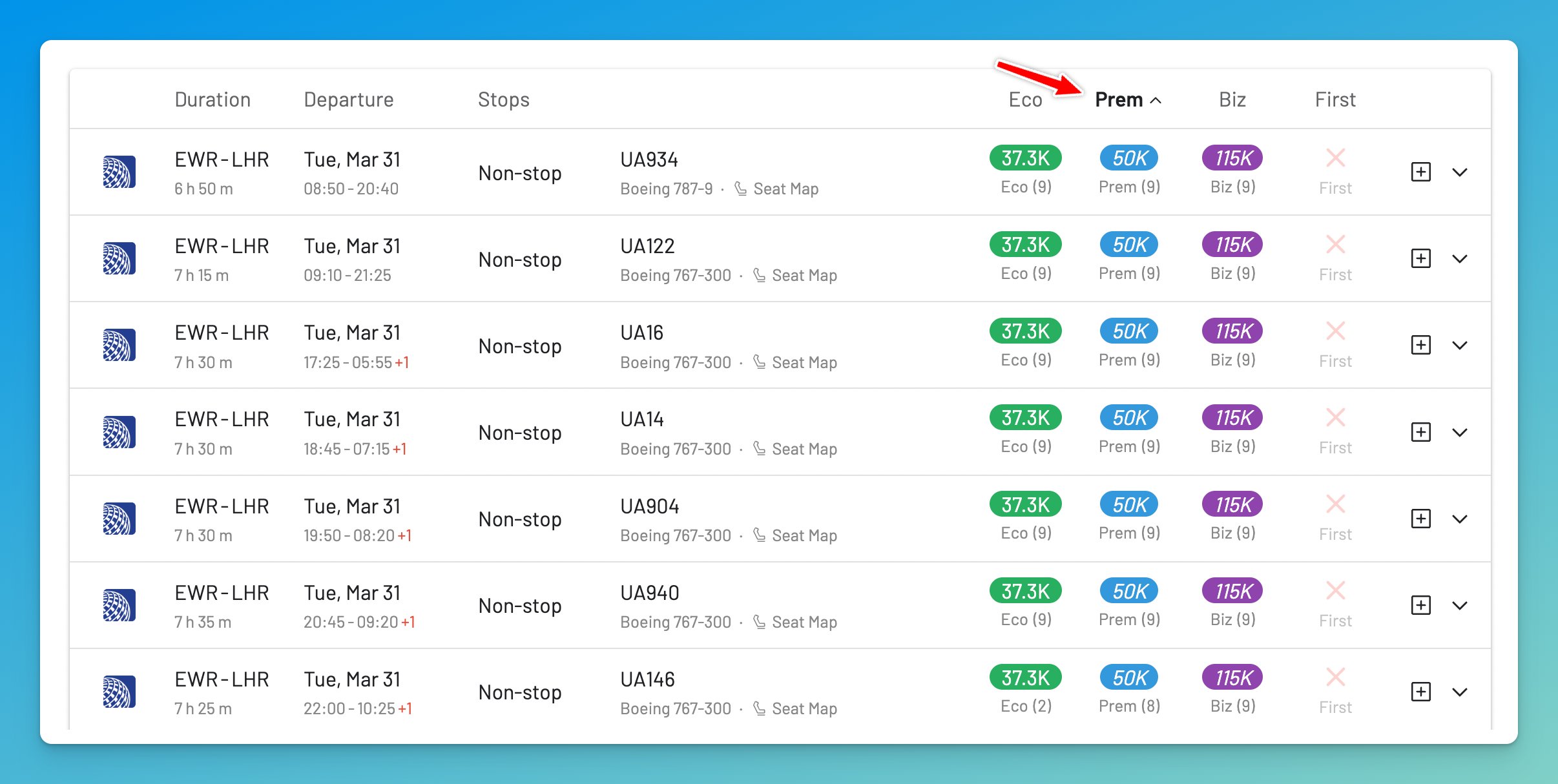Add flight UA122 with the plus button
This screenshot has width=1558, height=784.
(1420, 258)
